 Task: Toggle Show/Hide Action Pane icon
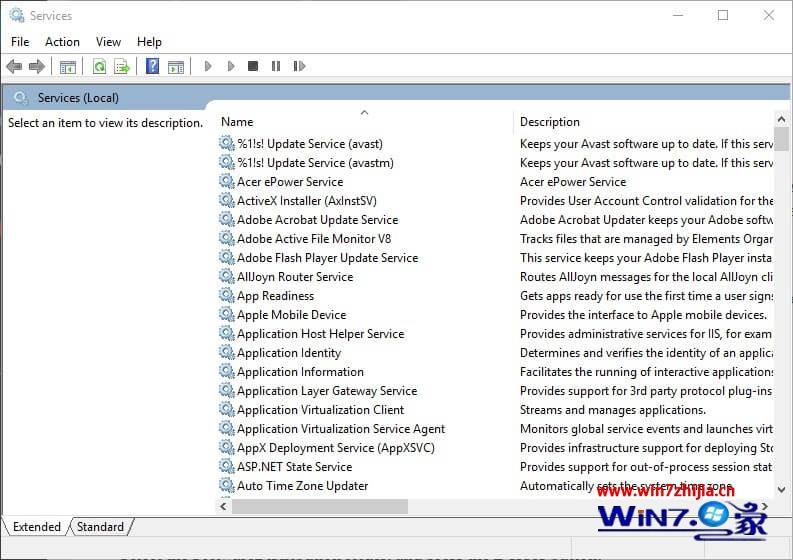(x=175, y=66)
